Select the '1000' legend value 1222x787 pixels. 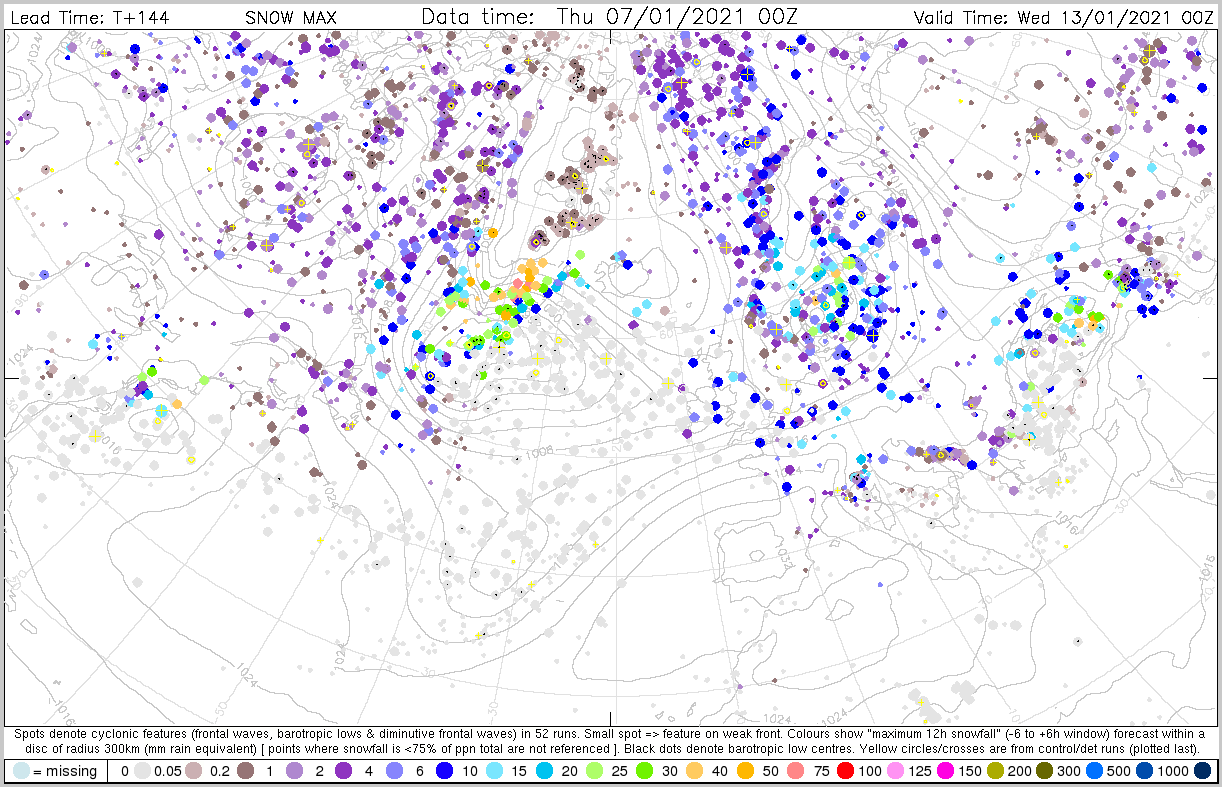click(x=1173, y=771)
